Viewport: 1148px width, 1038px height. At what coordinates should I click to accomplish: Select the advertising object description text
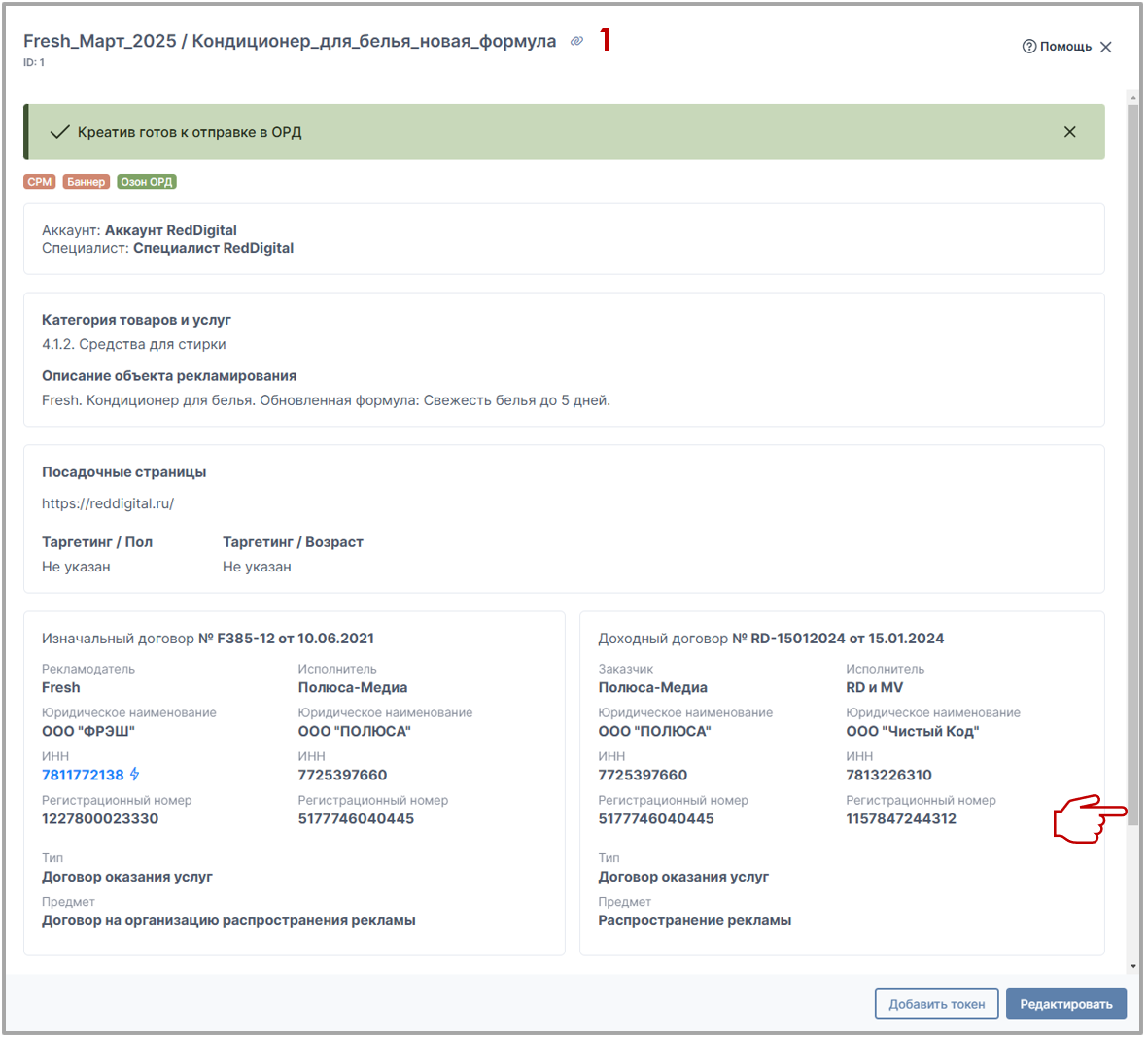[x=326, y=400]
